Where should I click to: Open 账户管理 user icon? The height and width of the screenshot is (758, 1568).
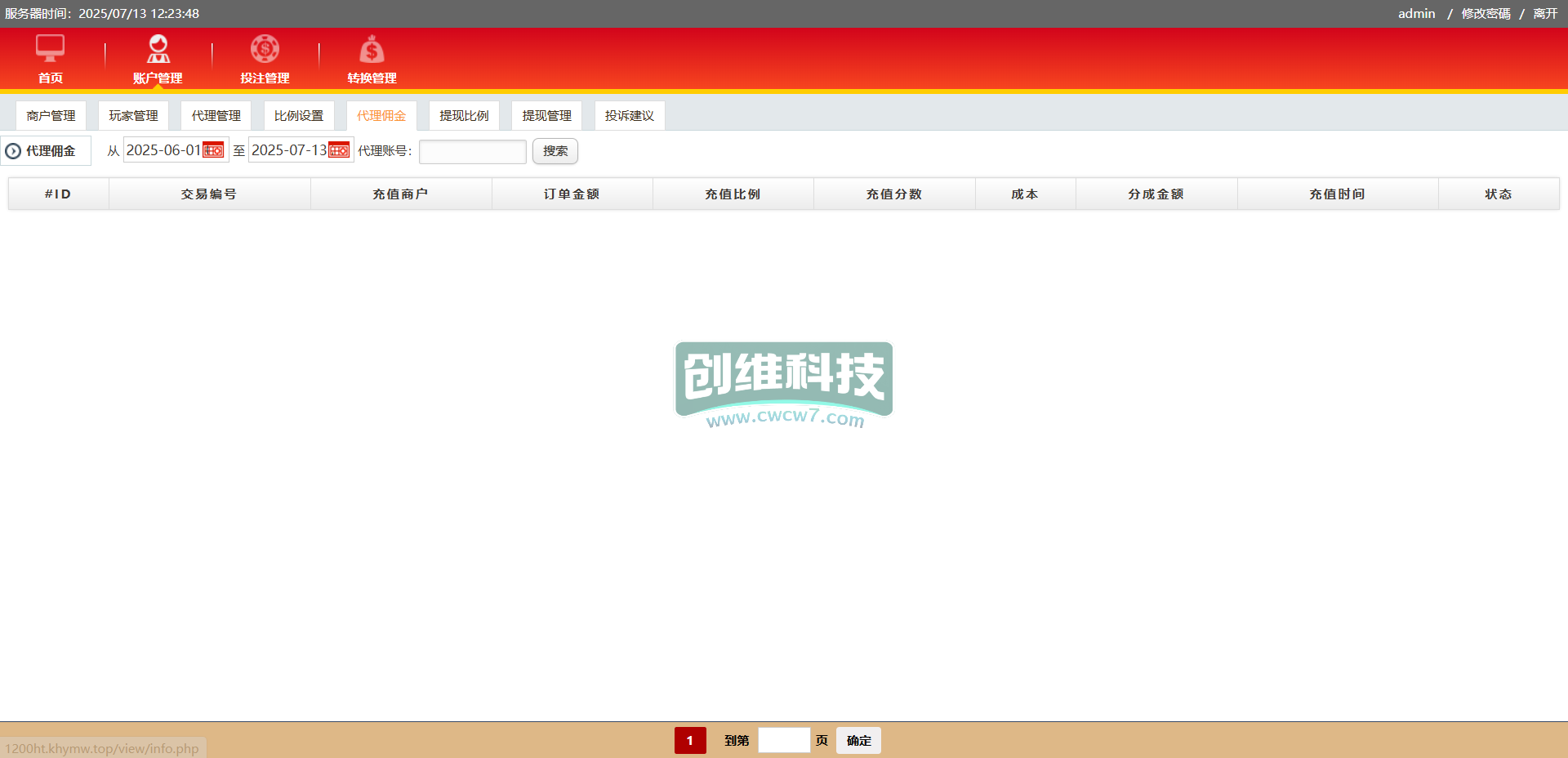(158, 49)
